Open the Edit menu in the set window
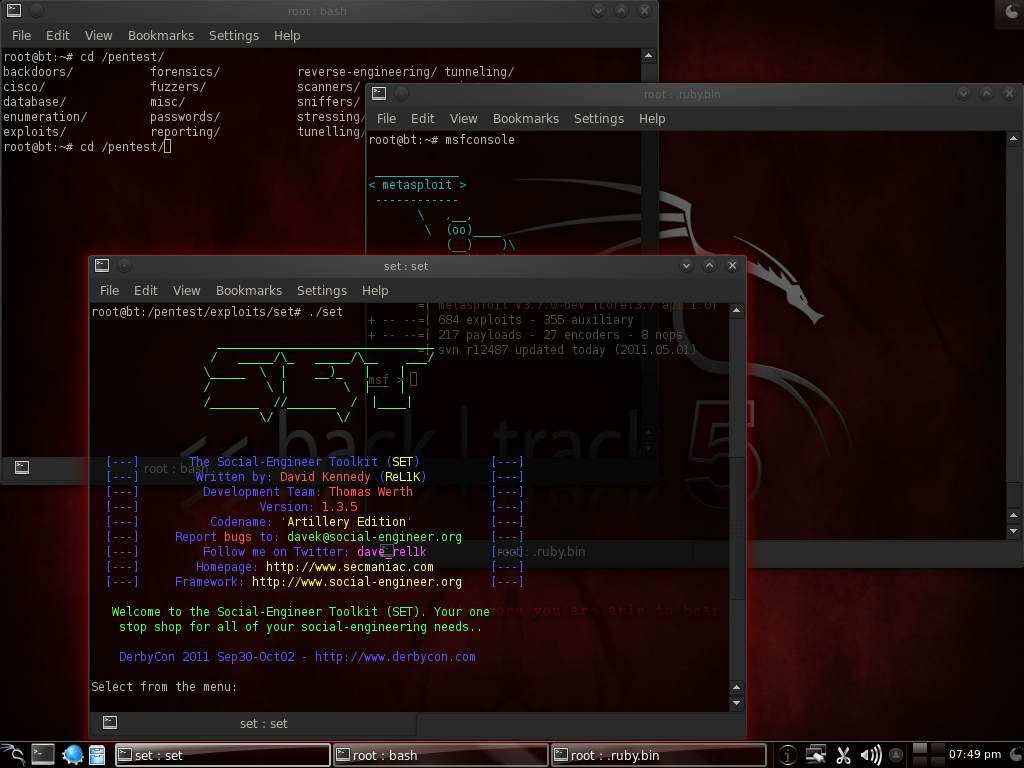 146,290
